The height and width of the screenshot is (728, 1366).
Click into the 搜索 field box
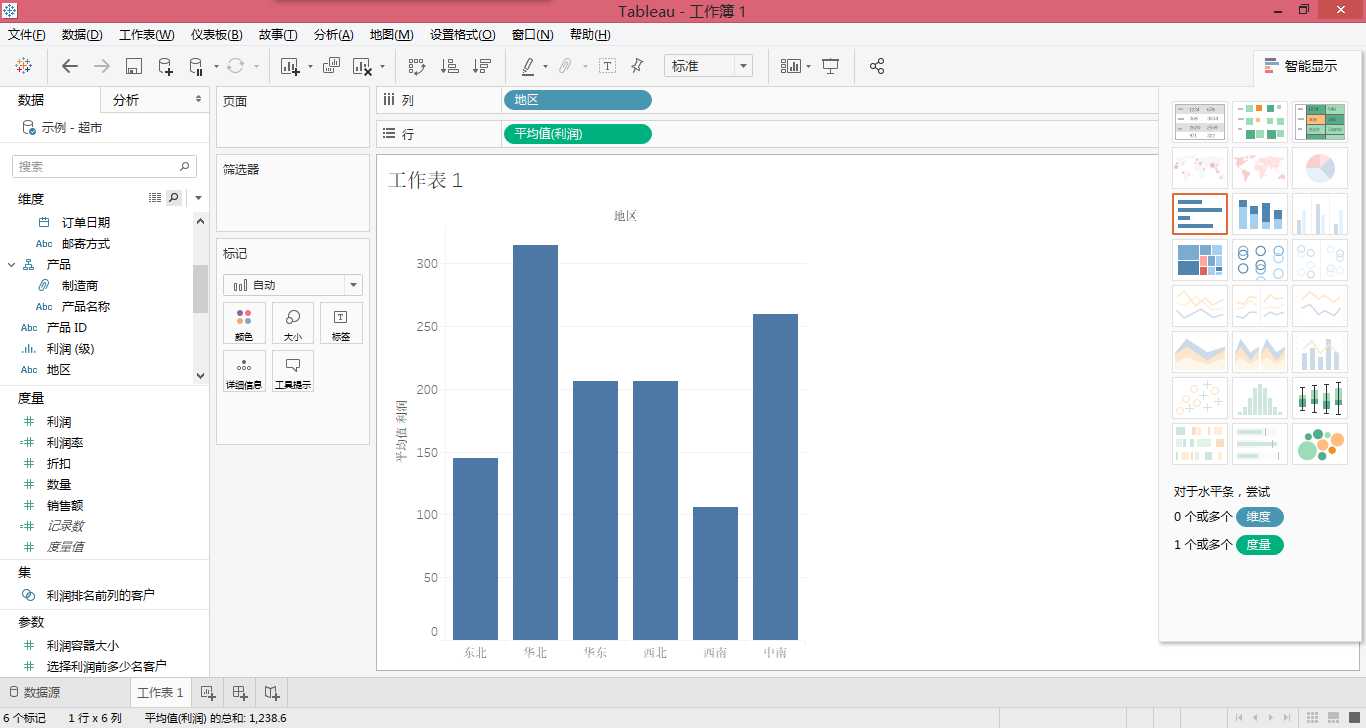coord(104,167)
